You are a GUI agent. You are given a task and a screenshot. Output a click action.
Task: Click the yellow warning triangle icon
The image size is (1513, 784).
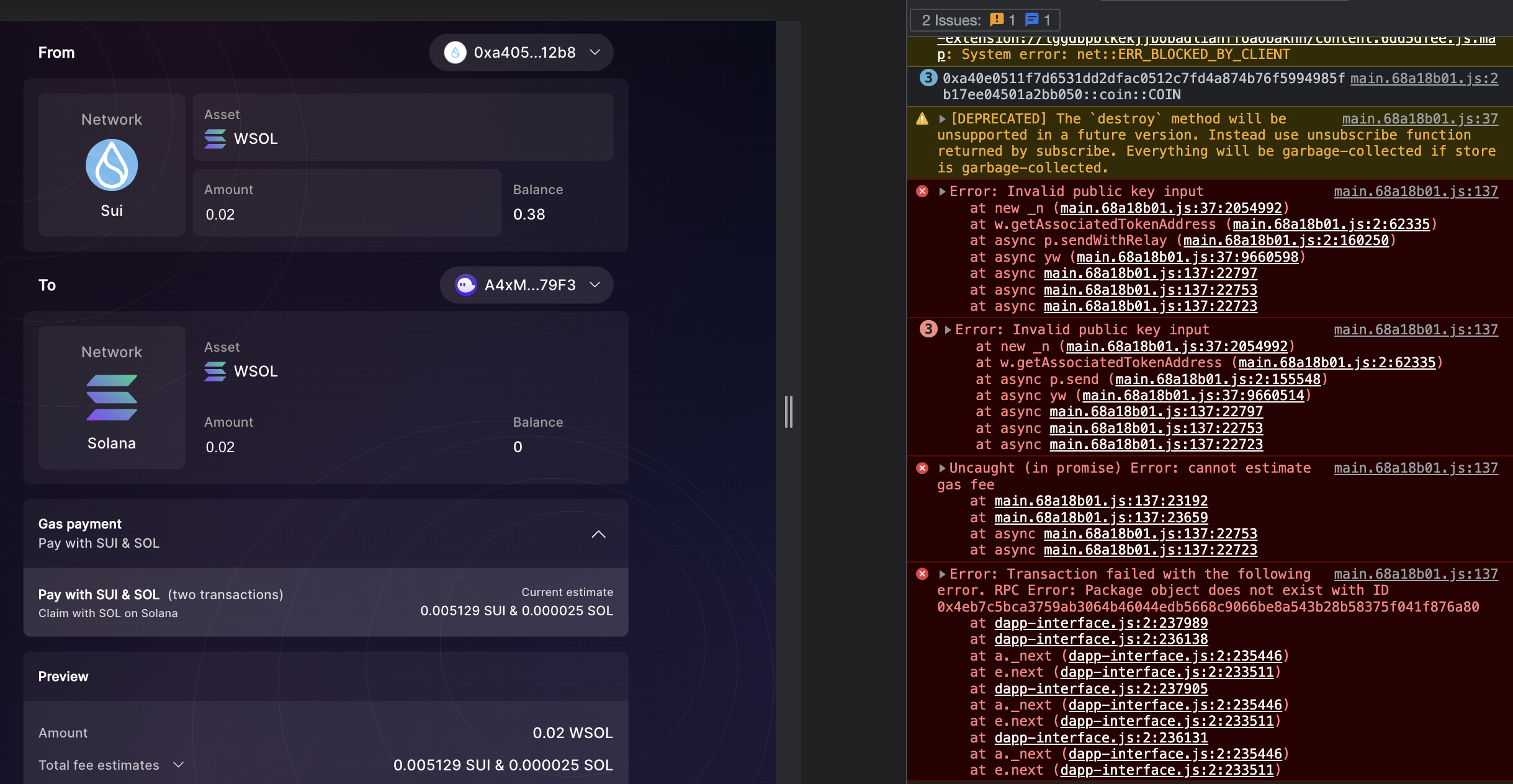tap(922, 119)
